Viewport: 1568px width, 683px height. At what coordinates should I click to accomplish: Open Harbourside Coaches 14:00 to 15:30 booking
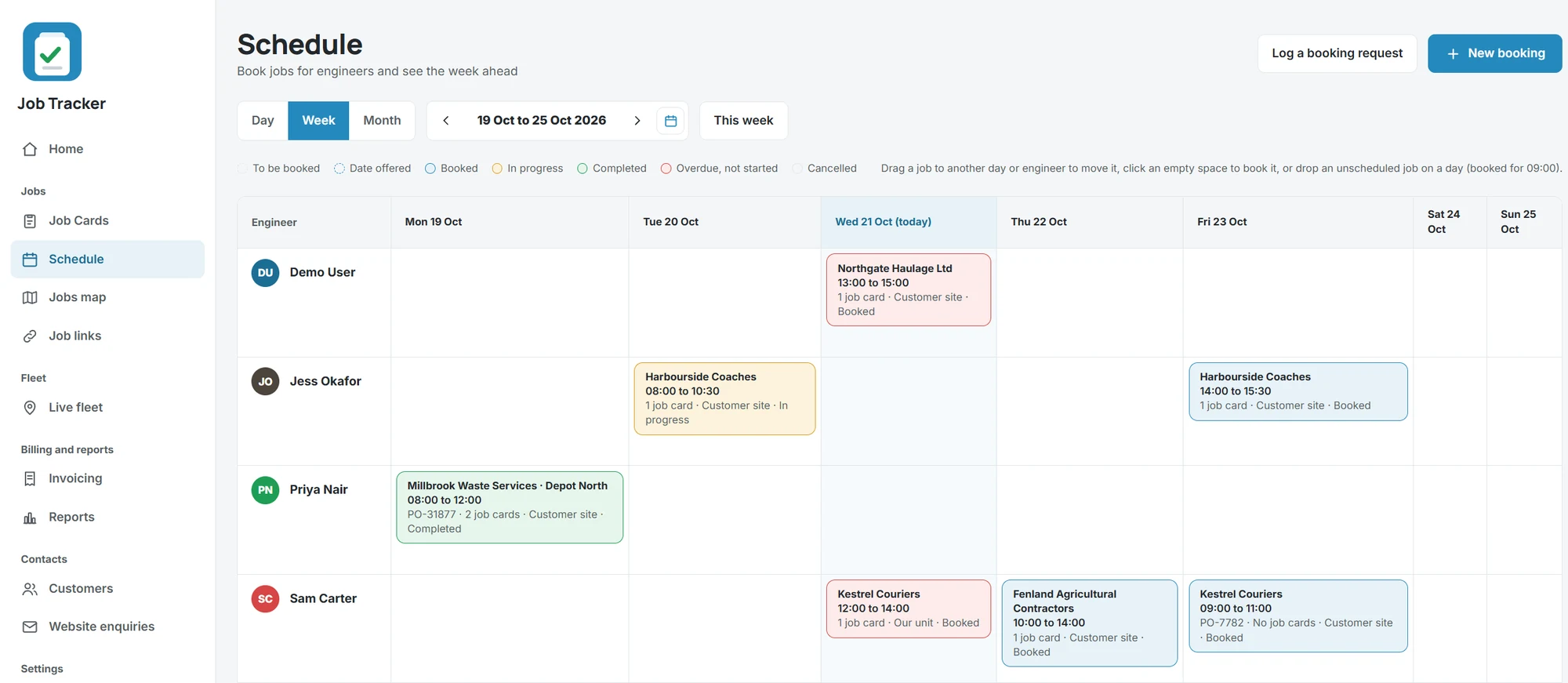click(x=1298, y=391)
